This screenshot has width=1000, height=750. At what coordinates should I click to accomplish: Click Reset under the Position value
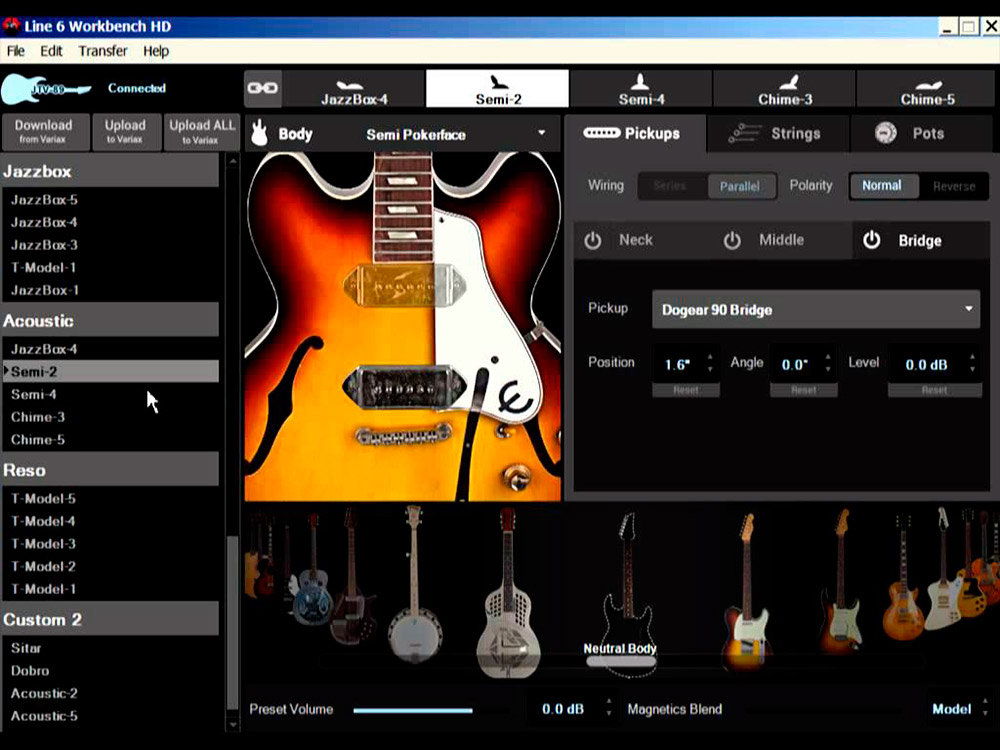[x=686, y=390]
